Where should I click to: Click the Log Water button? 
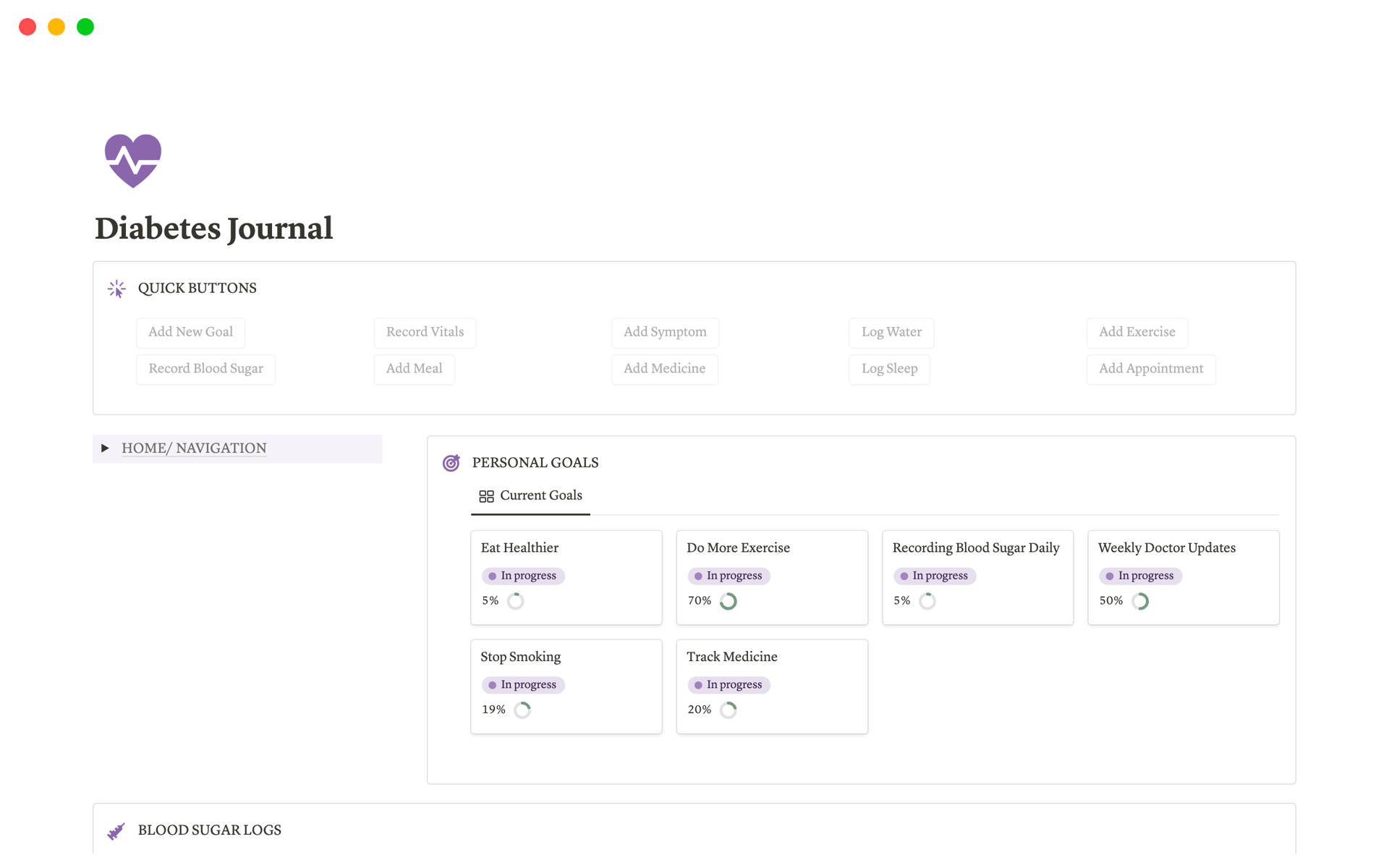pos(891,332)
